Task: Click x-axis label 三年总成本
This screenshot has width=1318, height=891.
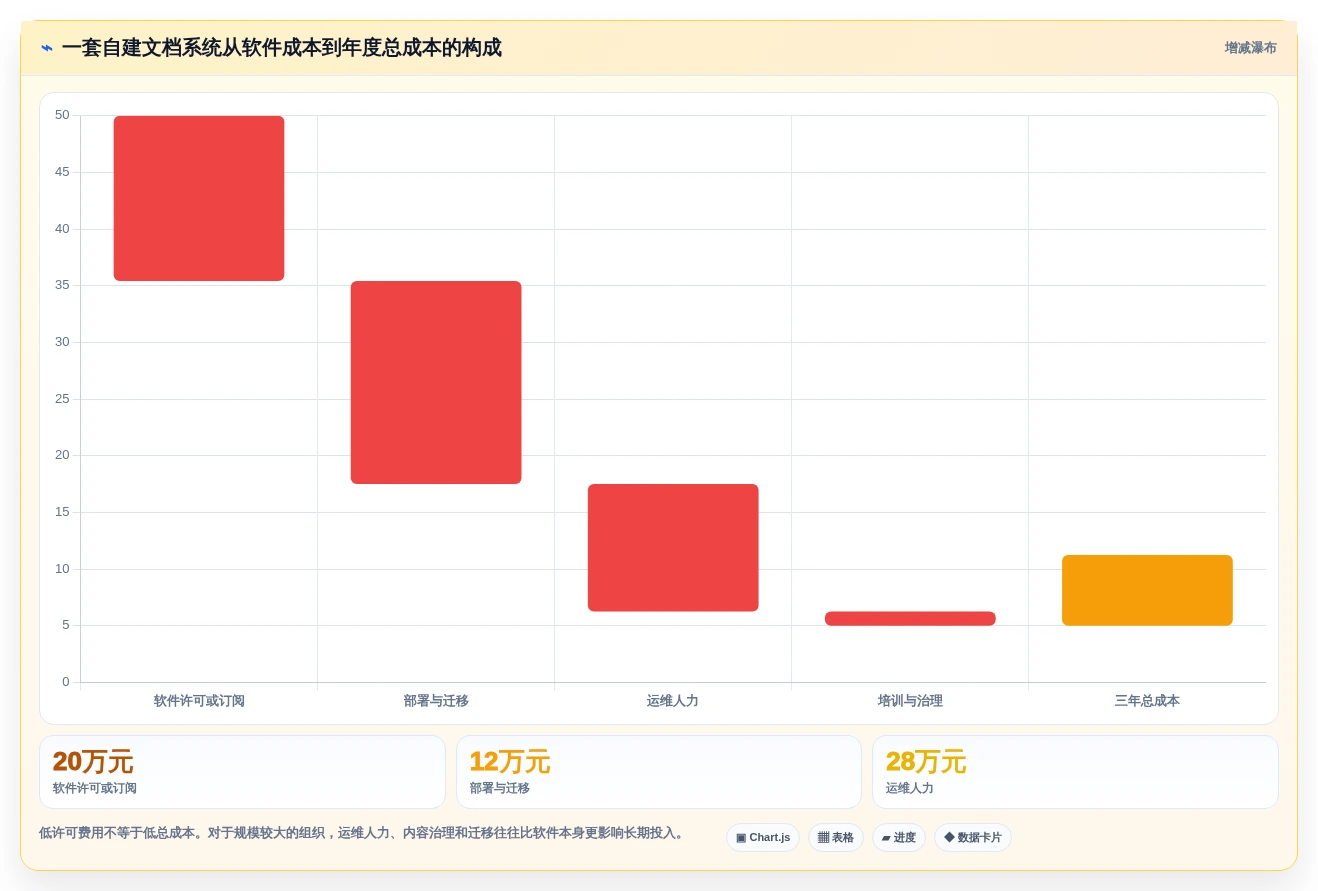Action: (x=1147, y=701)
